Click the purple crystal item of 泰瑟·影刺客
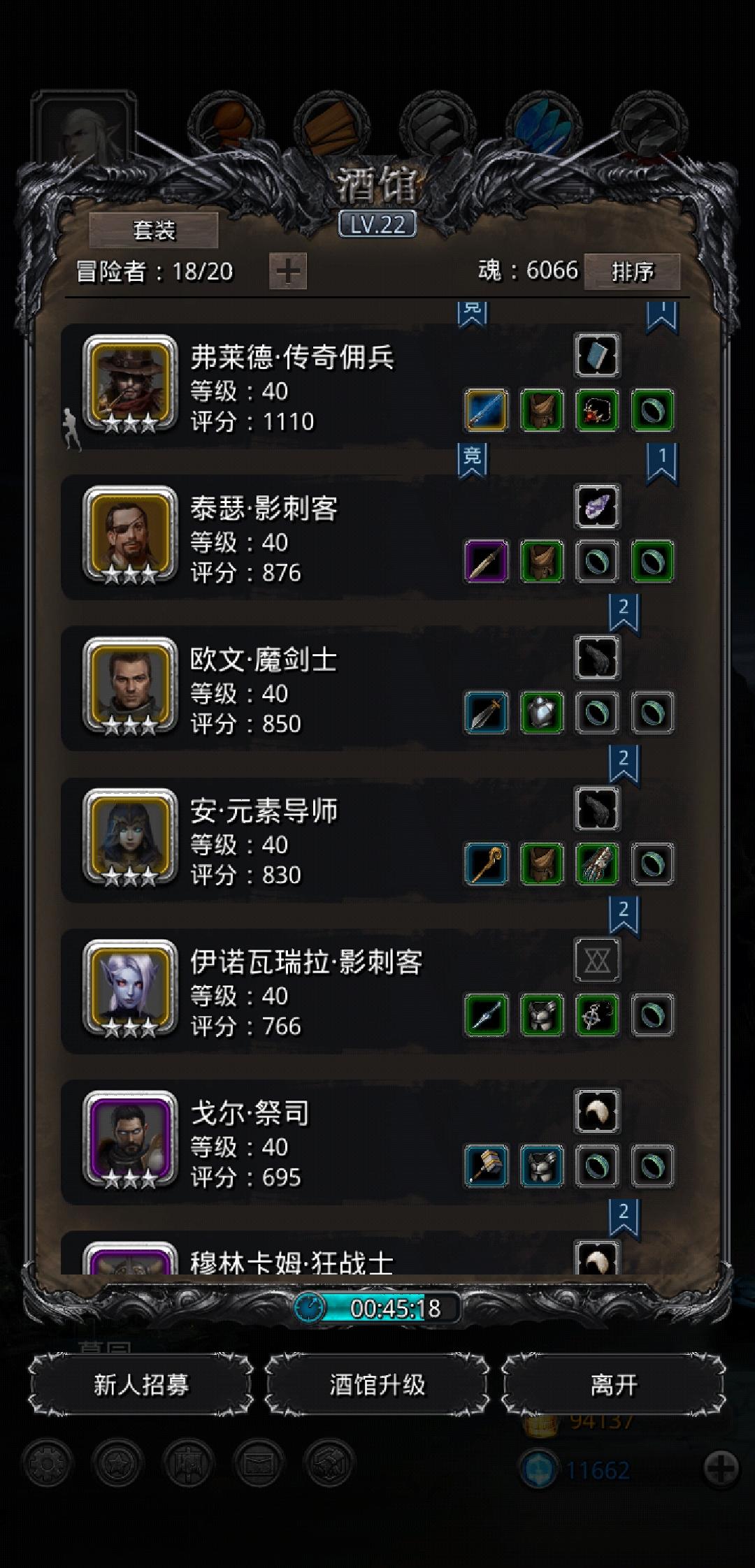 pos(597,507)
